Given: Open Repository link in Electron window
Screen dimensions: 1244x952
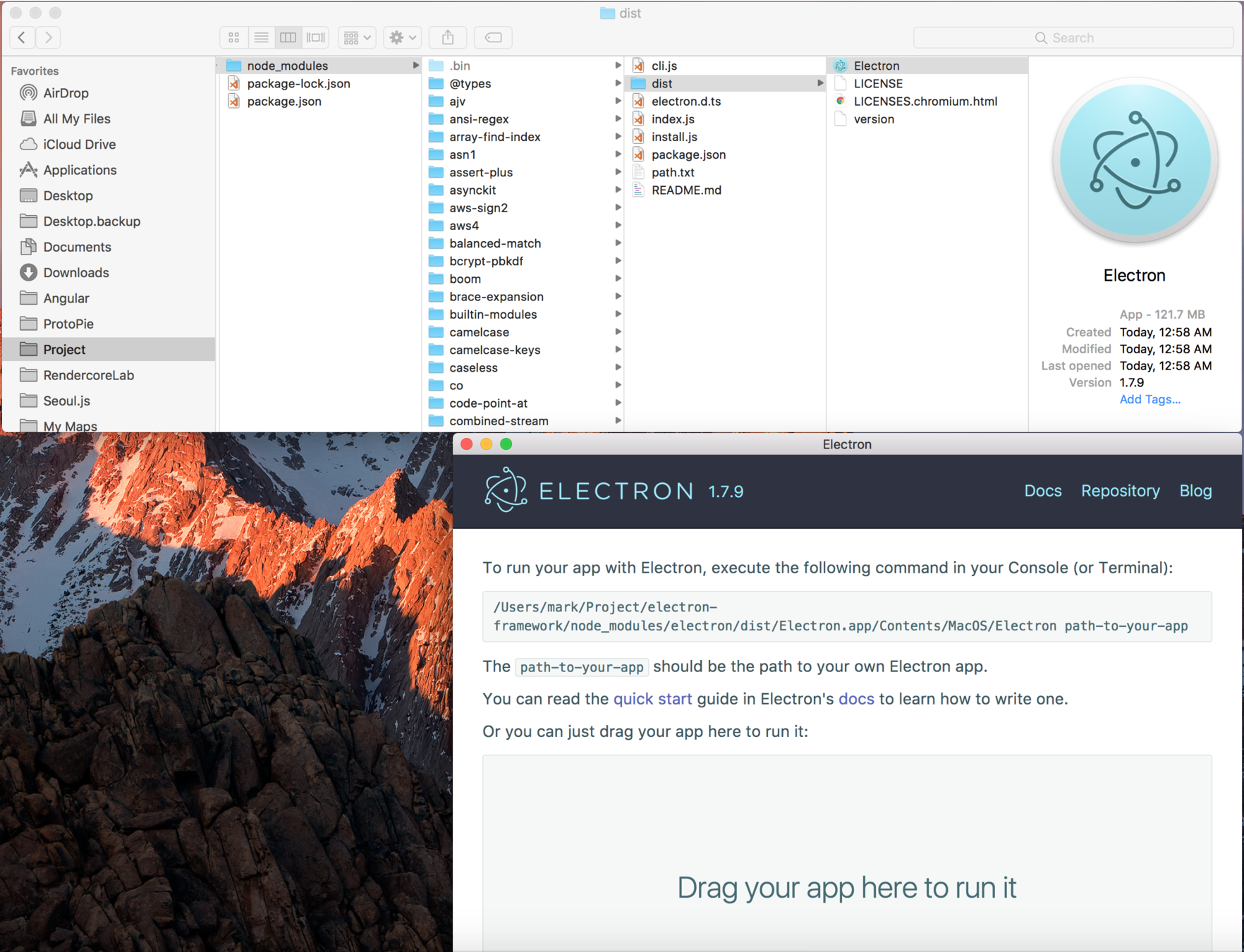Looking at the screenshot, I should pyautogui.click(x=1121, y=491).
